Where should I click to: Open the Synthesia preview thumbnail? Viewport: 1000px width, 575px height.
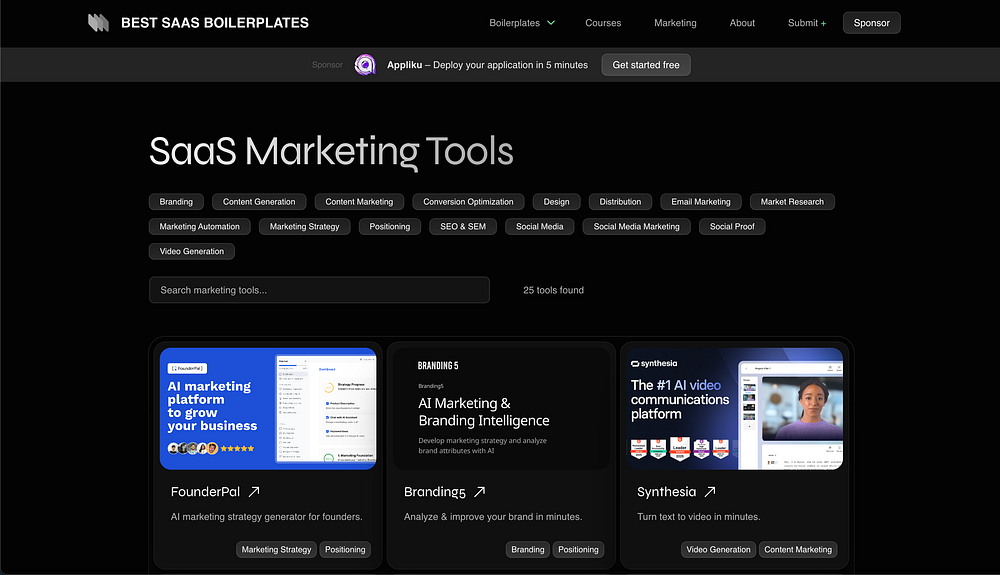click(x=735, y=409)
